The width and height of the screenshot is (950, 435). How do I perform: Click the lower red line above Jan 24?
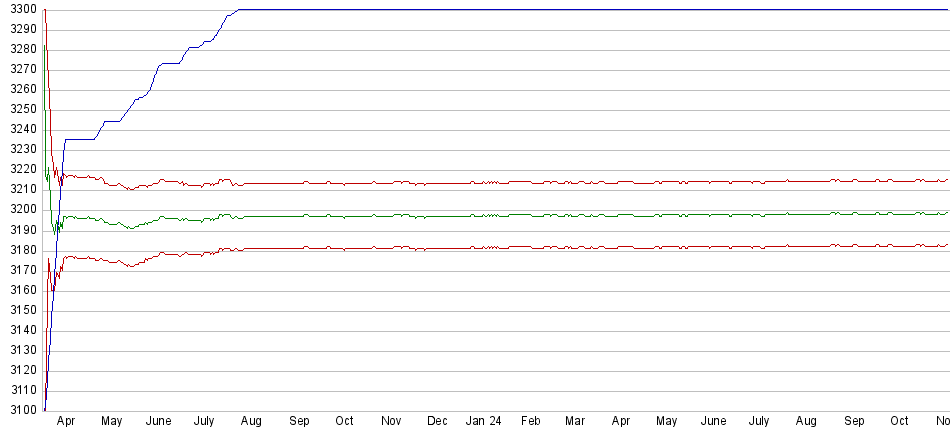coord(483,247)
